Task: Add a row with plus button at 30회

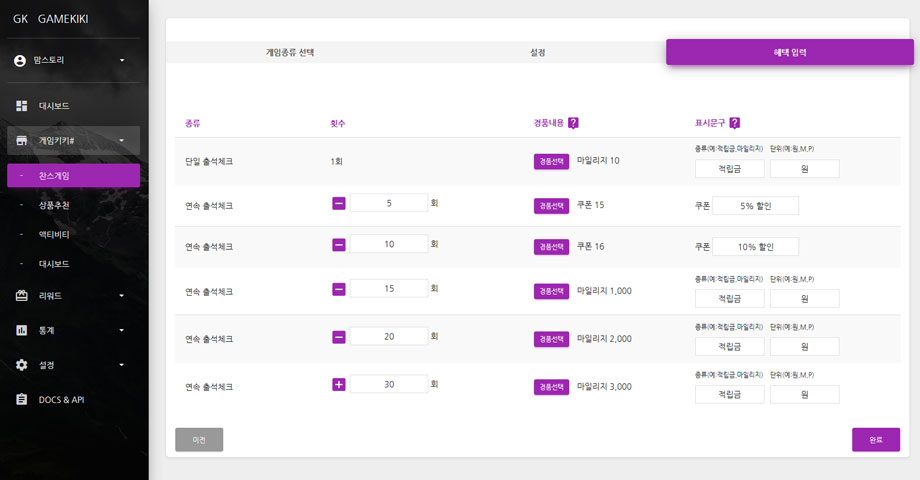Action: [x=339, y=385]
